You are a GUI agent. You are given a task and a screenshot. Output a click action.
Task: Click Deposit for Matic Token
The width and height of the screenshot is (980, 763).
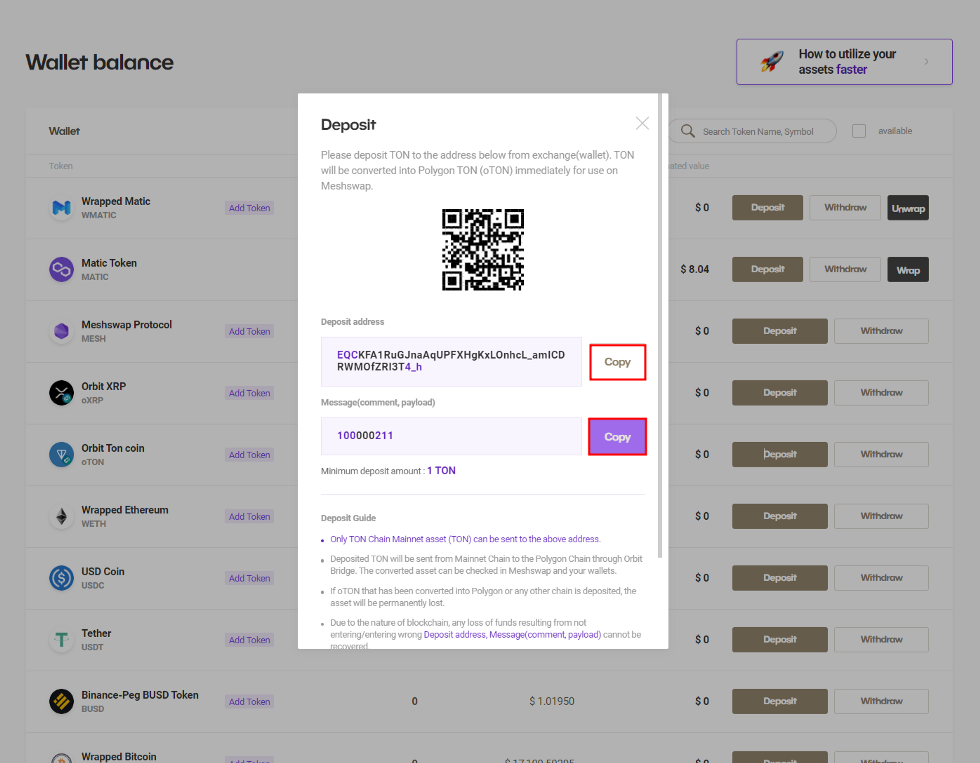[768, 269]
